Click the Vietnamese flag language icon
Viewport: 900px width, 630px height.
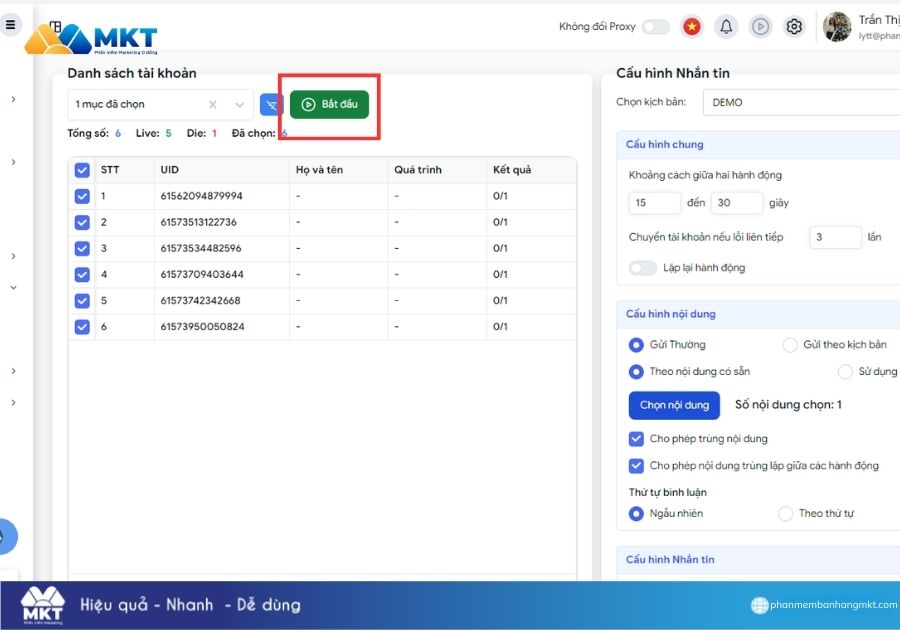[692, 26]
